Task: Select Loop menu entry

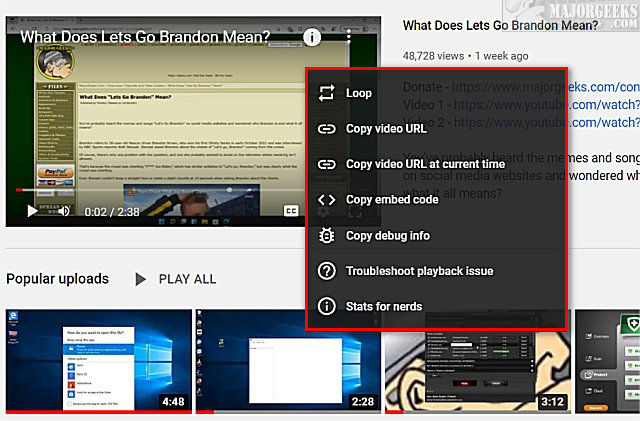Action: (x=436, y=93)
